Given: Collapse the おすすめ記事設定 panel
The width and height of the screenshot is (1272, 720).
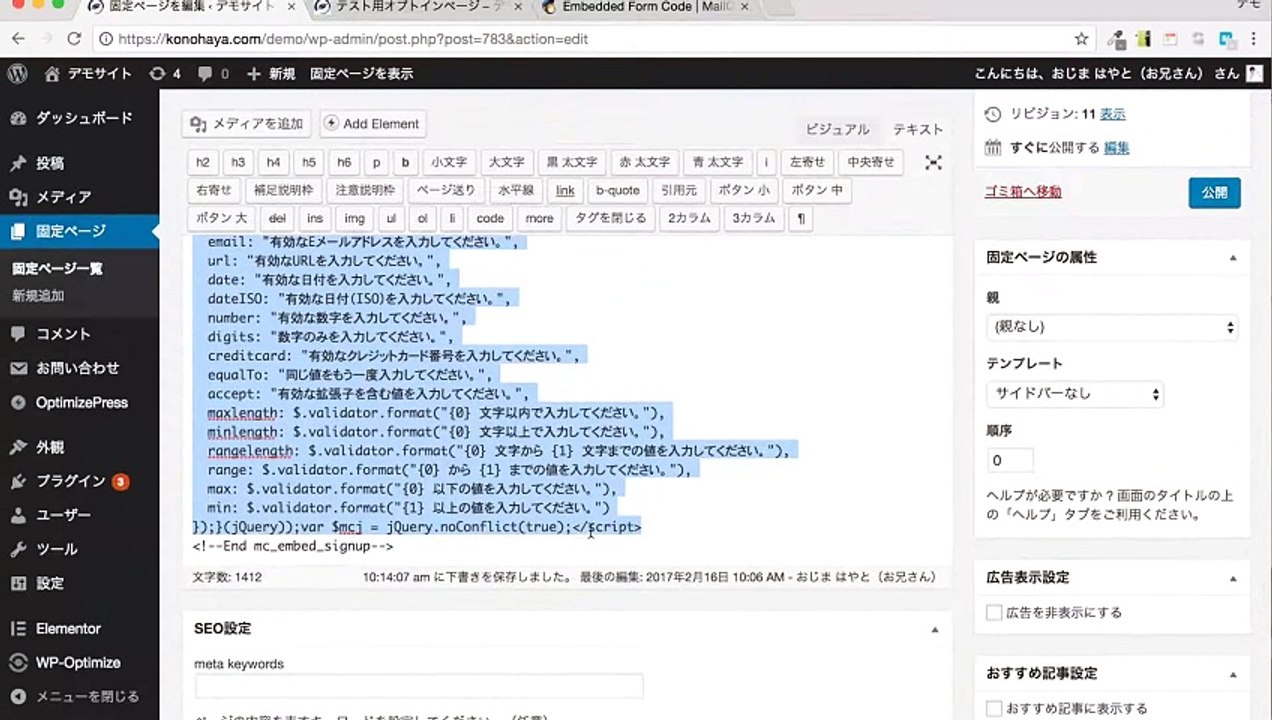Looking at the screenshot, I should 1232,674.
